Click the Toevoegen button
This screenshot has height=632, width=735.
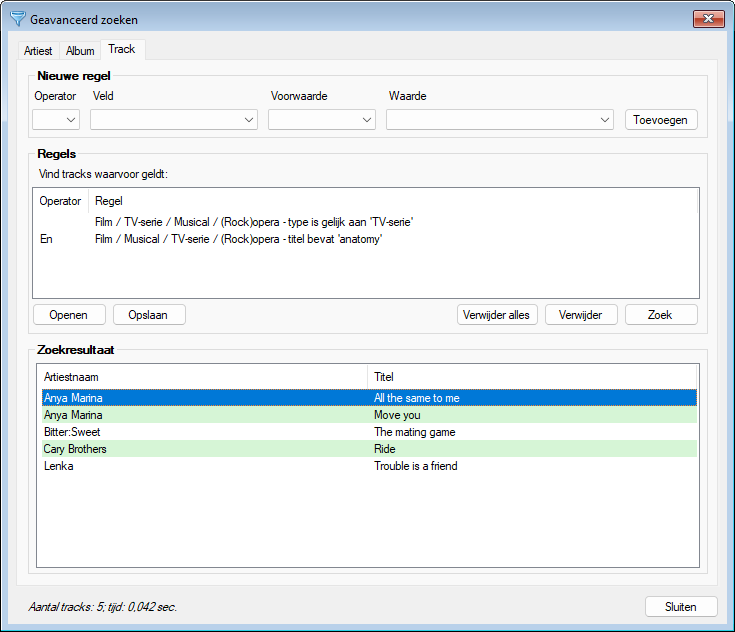tap(661, 120)
